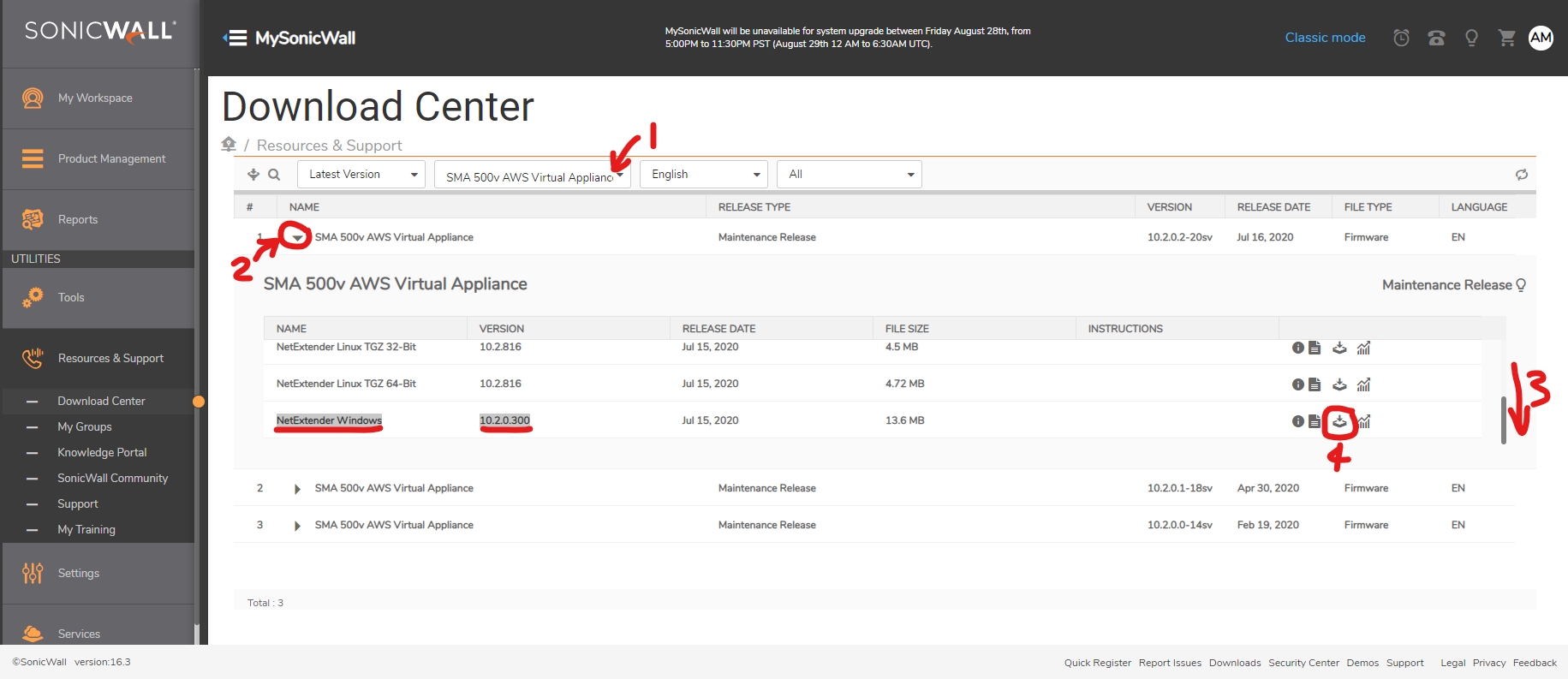The height and width of the screenshot is (679, 1568).
Task: Click the lightbulb ideas icon
Action: pos(1471,38)
